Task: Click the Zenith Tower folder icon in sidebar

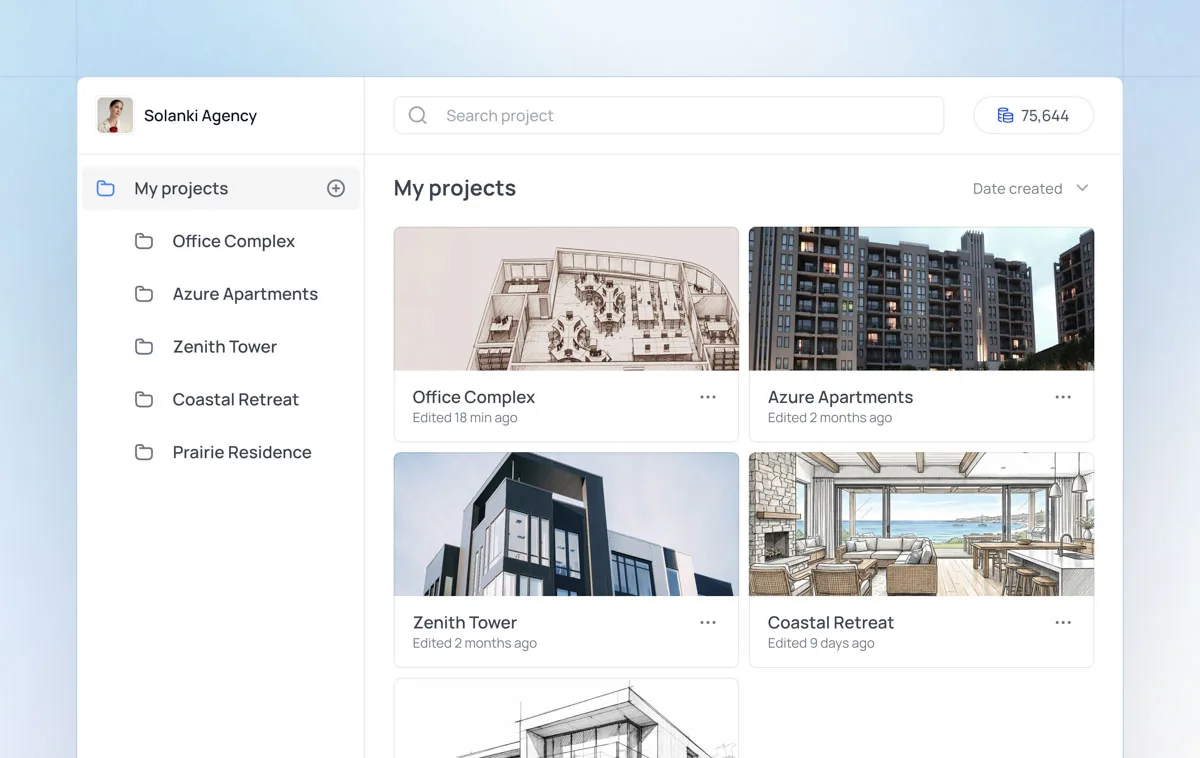Action: pos(144,347)
